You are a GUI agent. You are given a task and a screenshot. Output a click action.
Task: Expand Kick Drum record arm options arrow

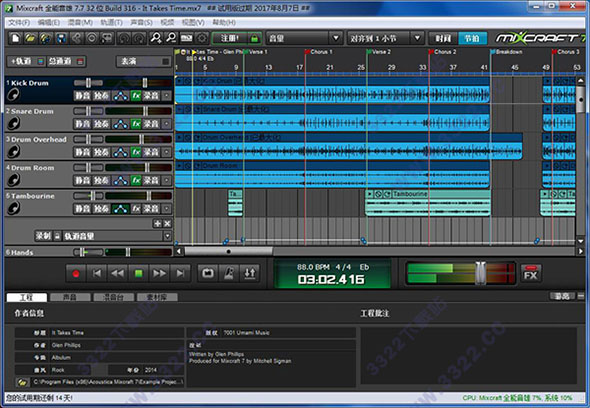(166, 96)
